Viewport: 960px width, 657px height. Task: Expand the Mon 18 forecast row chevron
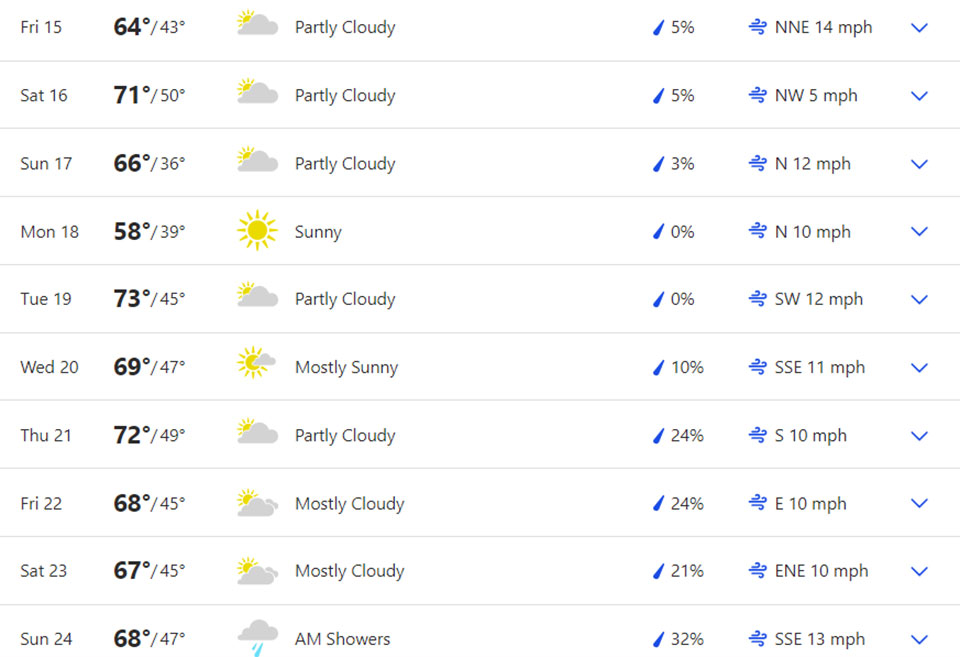pyautogui.click(x=920, y=232)
